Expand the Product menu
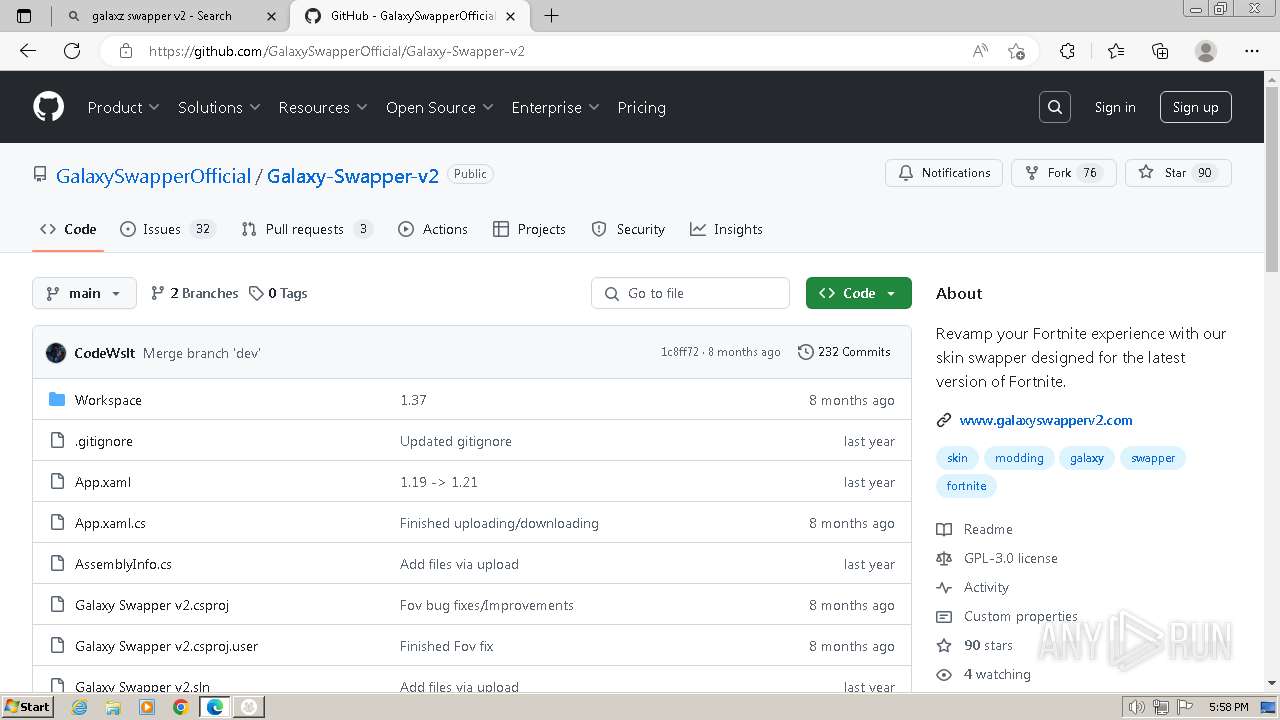1280x720 pixels. [123, 107]
